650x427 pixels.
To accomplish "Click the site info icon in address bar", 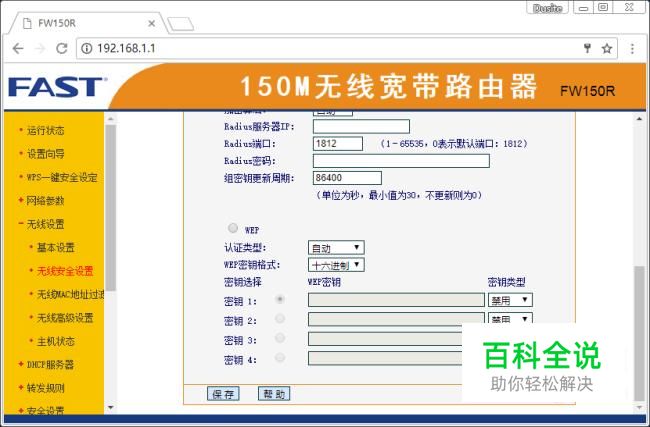I will (x=86, y=49).
